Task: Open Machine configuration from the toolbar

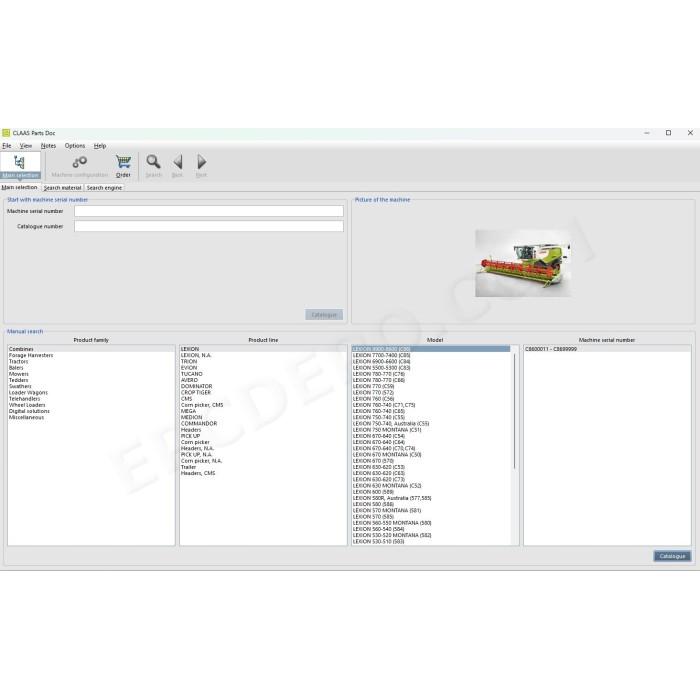Action: [79, 166]
